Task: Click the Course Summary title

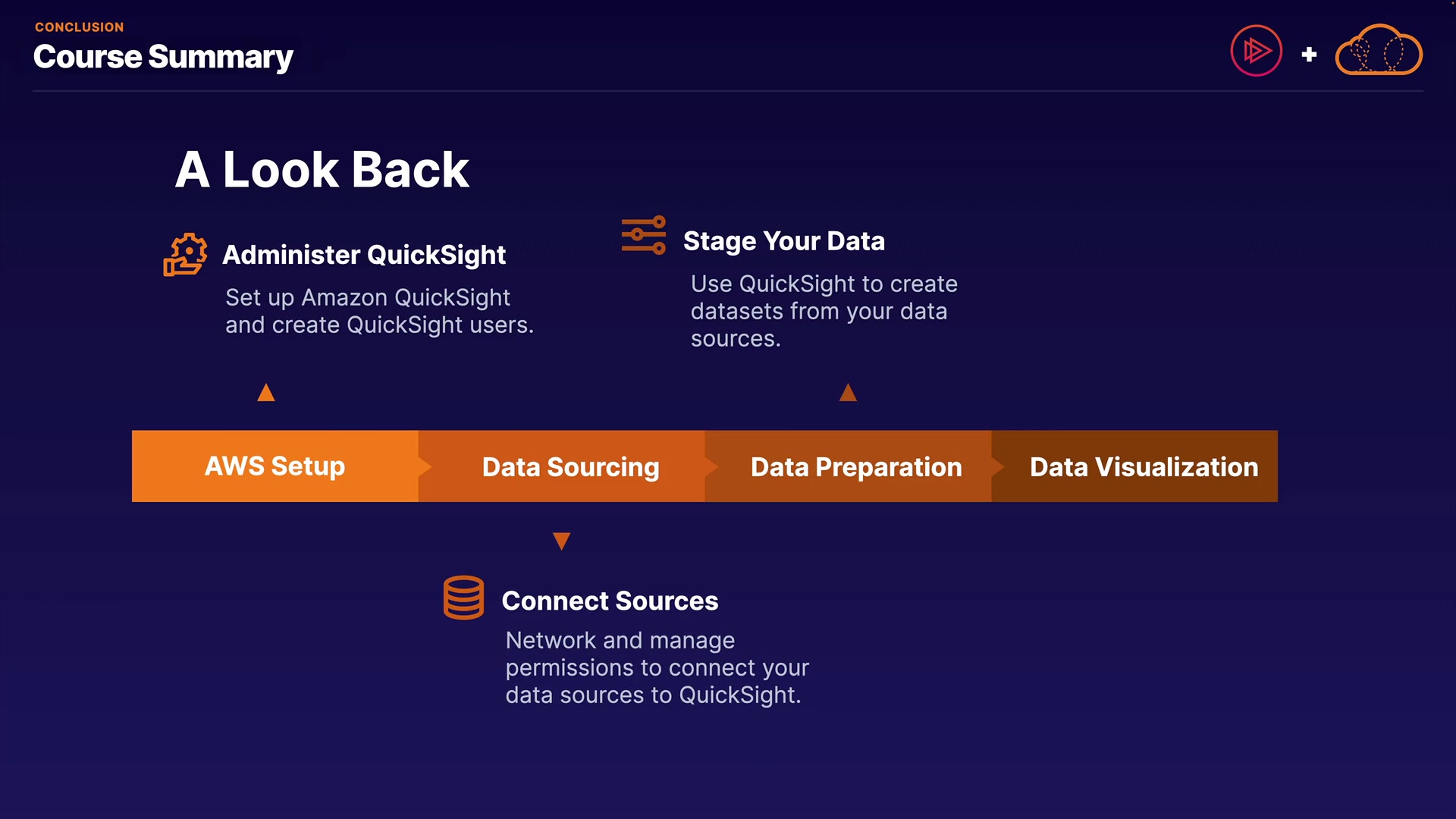Action: click(x=163, y=57)
